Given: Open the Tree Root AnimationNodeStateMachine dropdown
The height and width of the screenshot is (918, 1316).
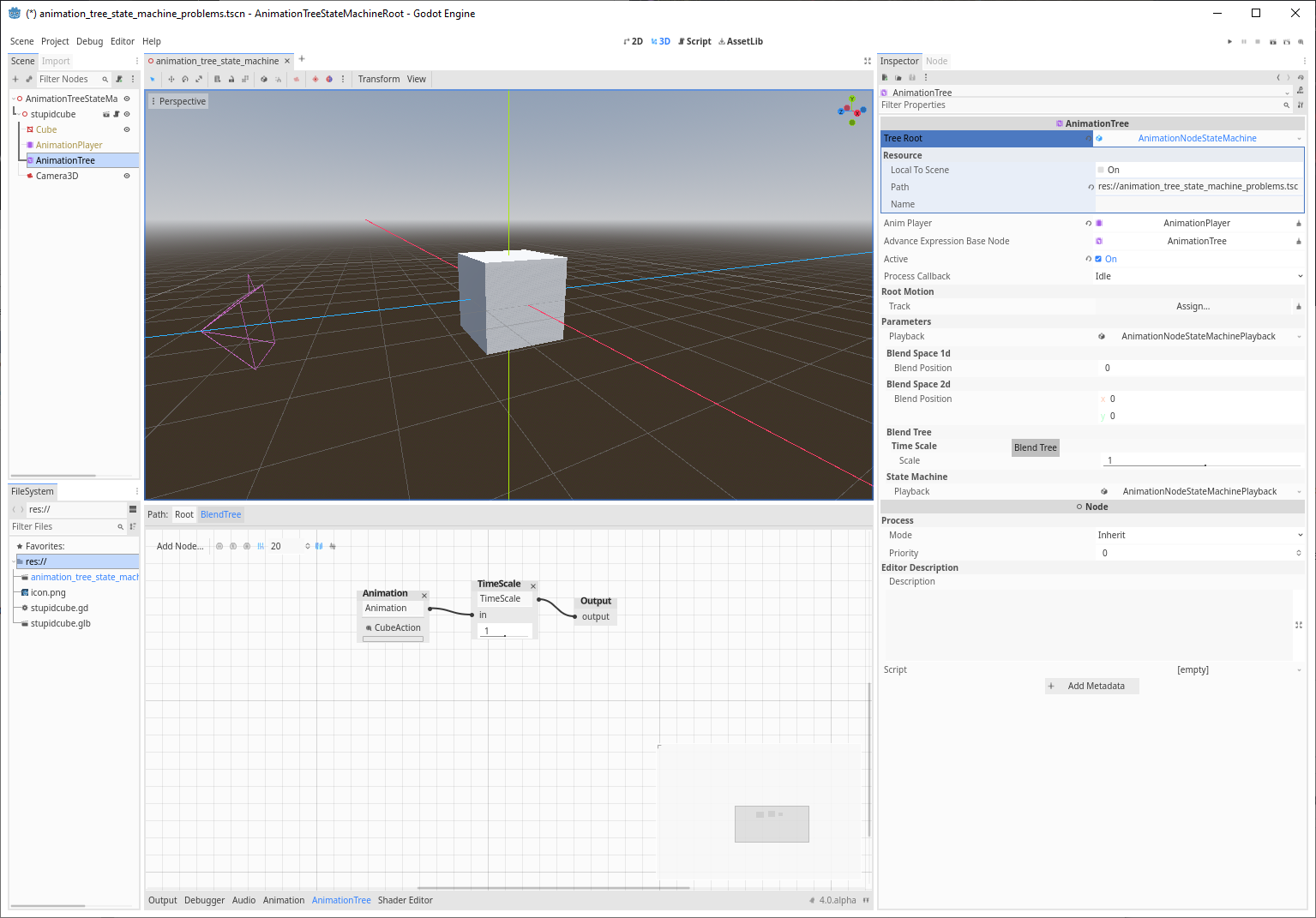Looking at the screenshot, I should (x=1198, y=138).
